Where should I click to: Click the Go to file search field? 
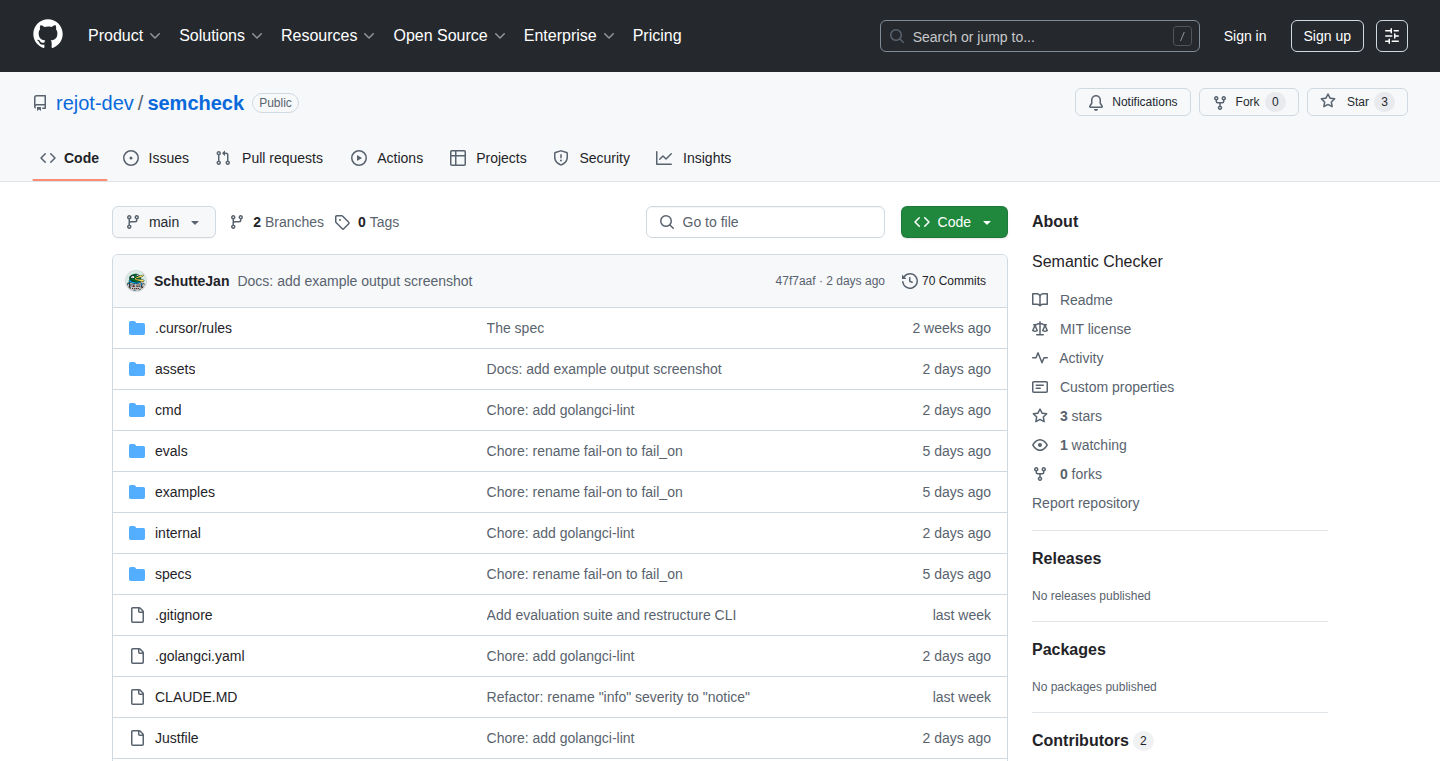pos(765,222)
